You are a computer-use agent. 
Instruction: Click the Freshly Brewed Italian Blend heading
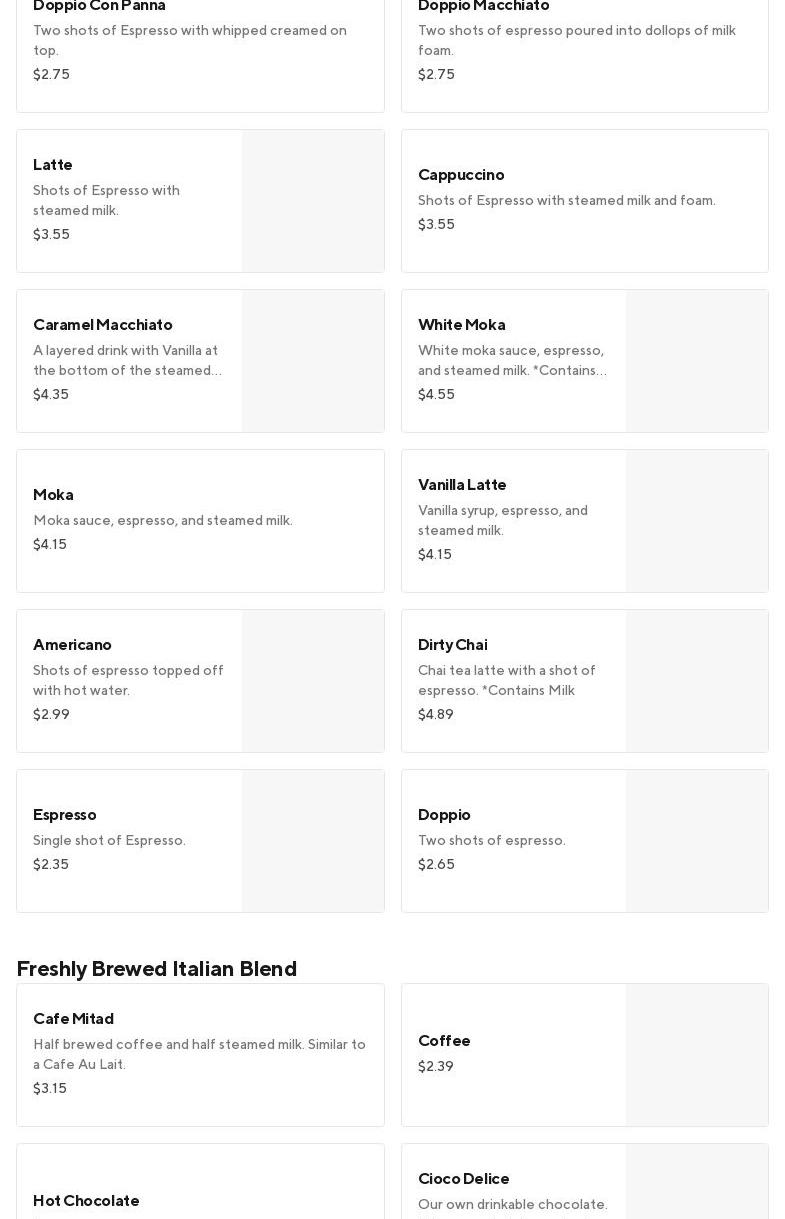156,968
